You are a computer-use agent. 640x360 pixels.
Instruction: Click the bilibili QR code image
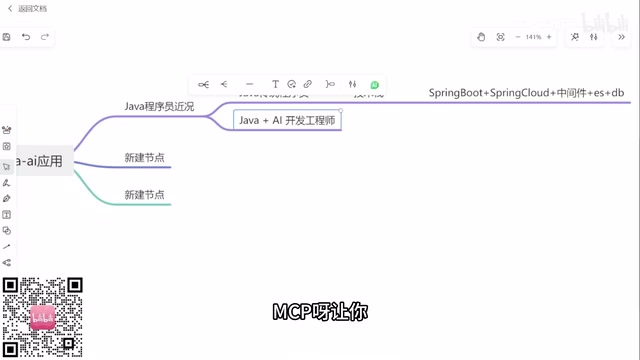[x=43, y=317]
